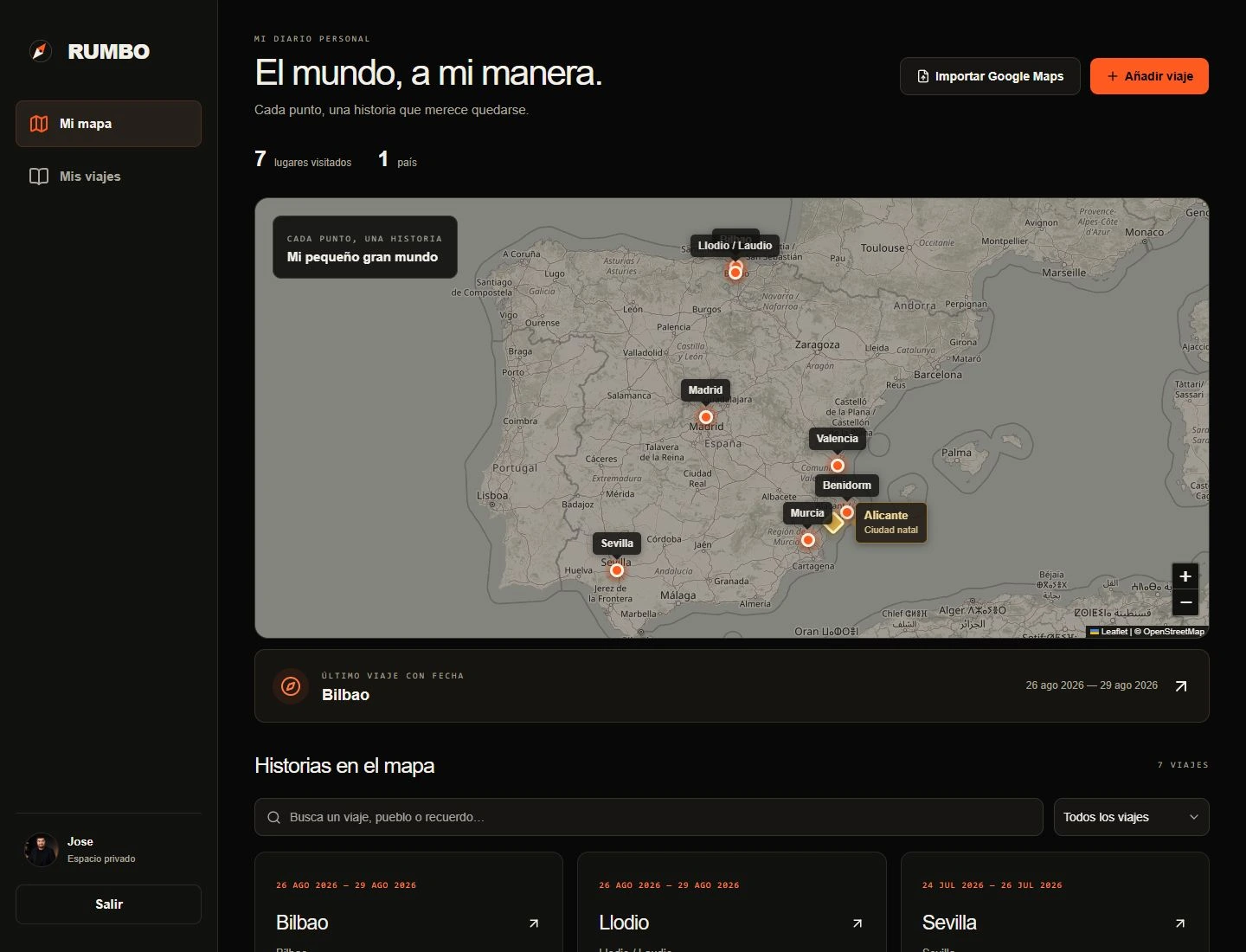Screen dimensions: 1246x952
Task: Click the Alicante diamond home marker
Action: click(x=833, y=523)
